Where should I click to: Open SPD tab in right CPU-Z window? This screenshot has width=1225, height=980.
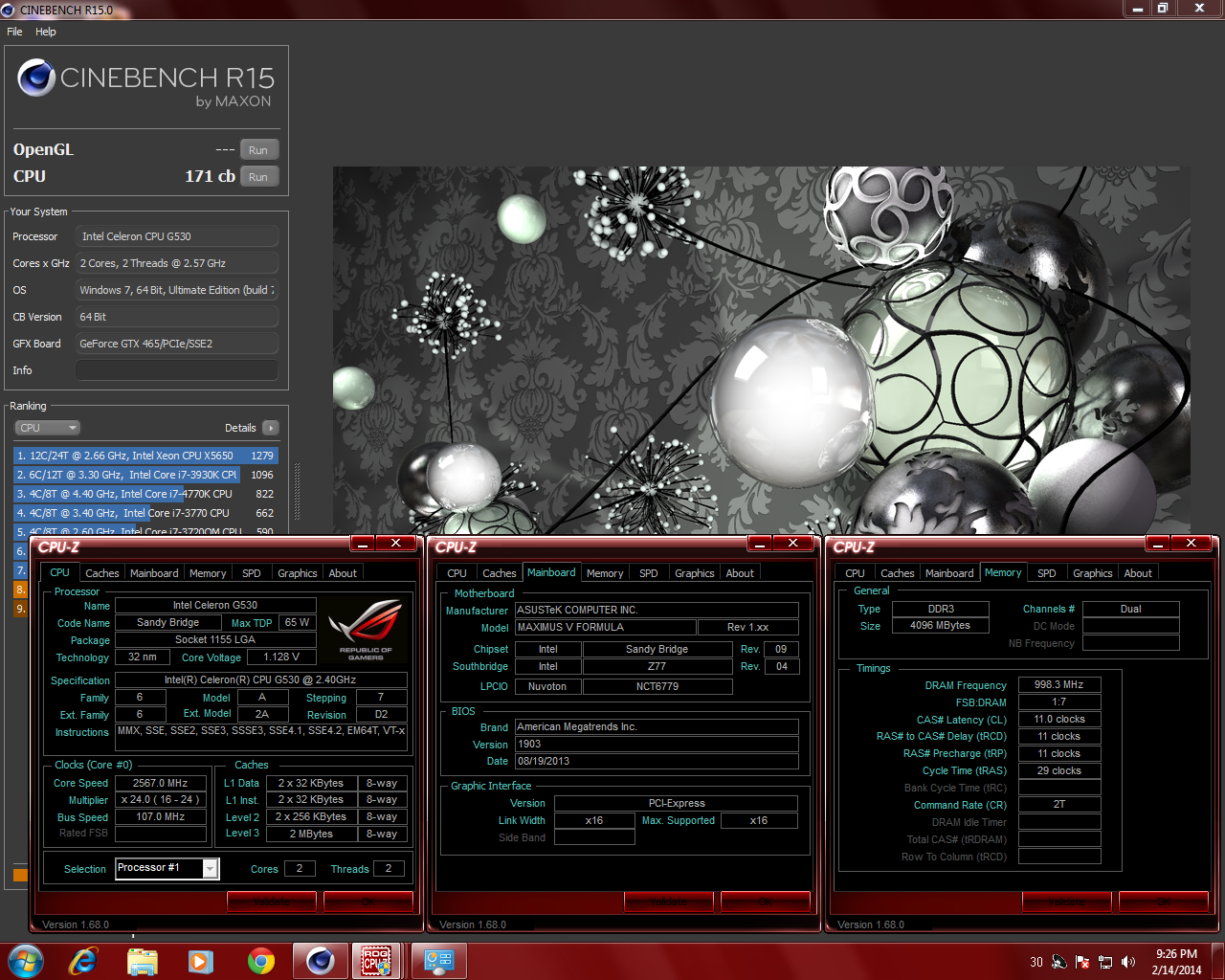pos(1047,573)
